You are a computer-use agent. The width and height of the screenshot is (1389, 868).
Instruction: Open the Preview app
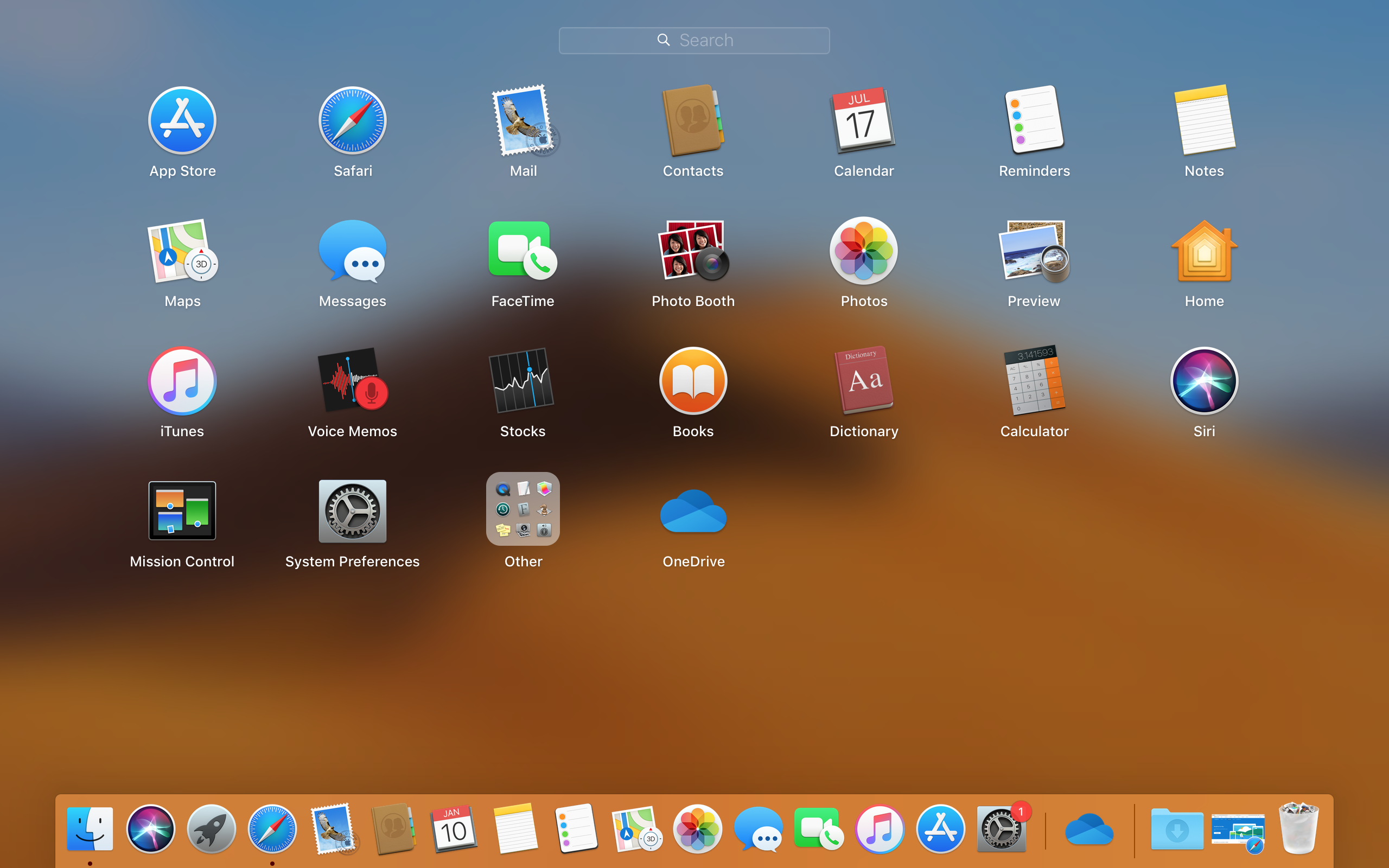point(1034,251)
